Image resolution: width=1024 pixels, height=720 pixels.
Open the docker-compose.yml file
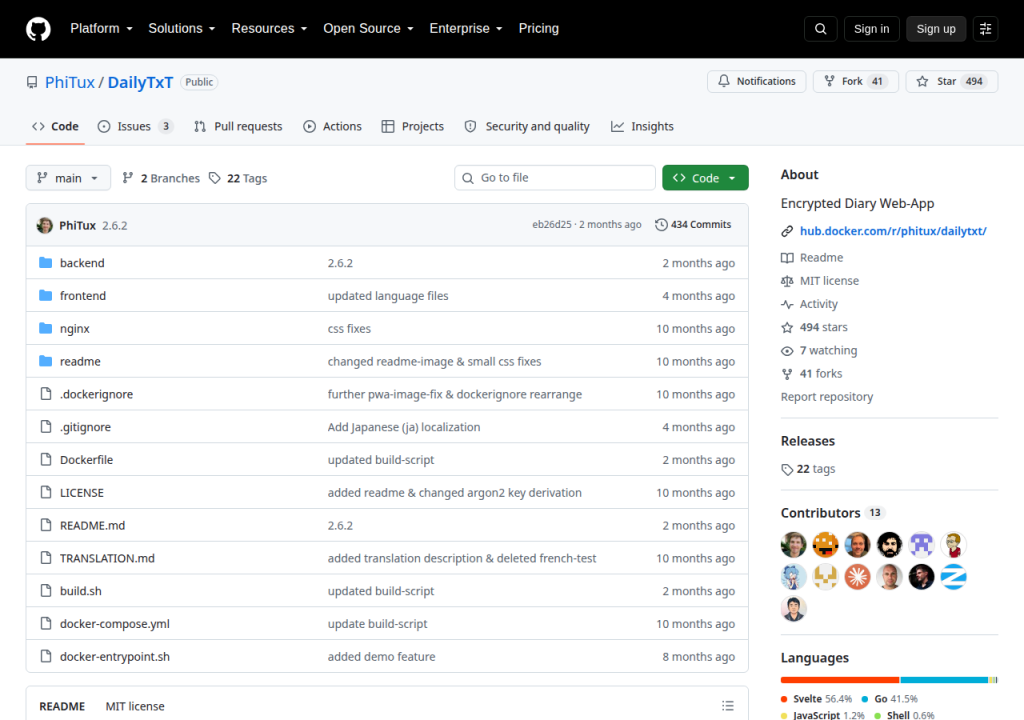(x=115, y=624)
